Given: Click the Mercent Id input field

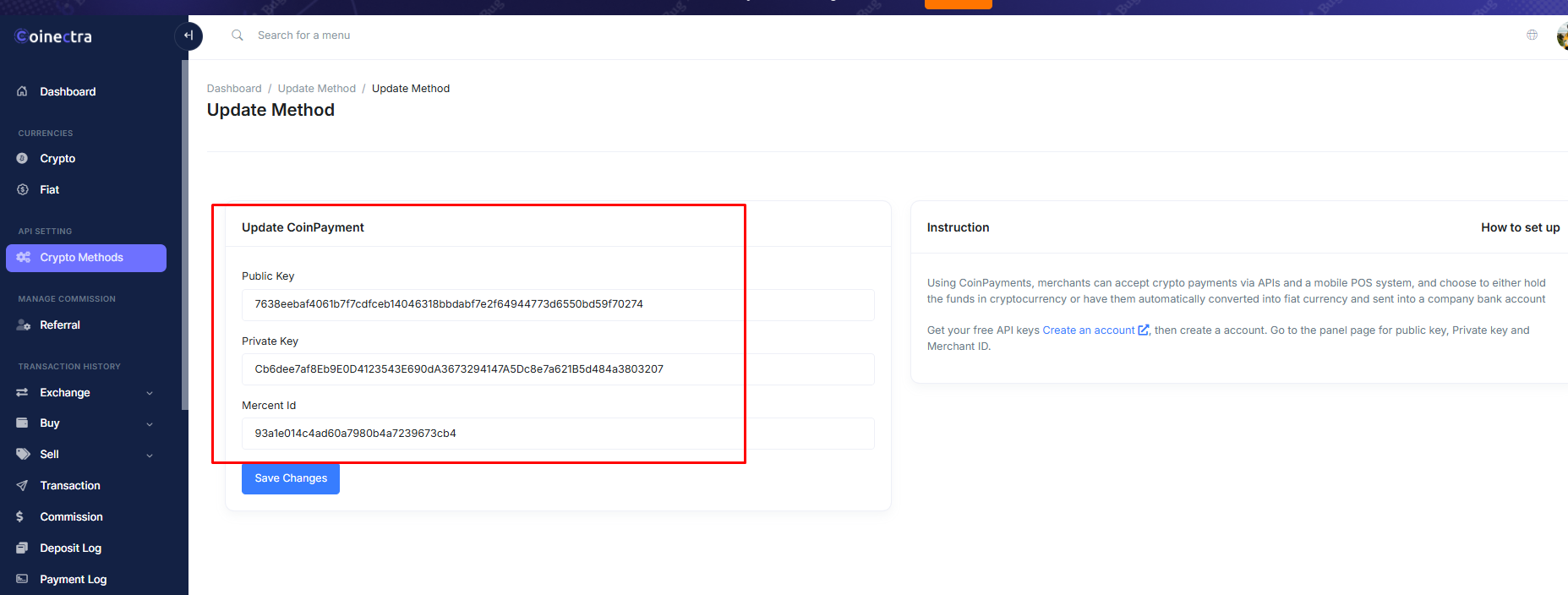Looking at the screenshot, I should click(x=558, y=434).
